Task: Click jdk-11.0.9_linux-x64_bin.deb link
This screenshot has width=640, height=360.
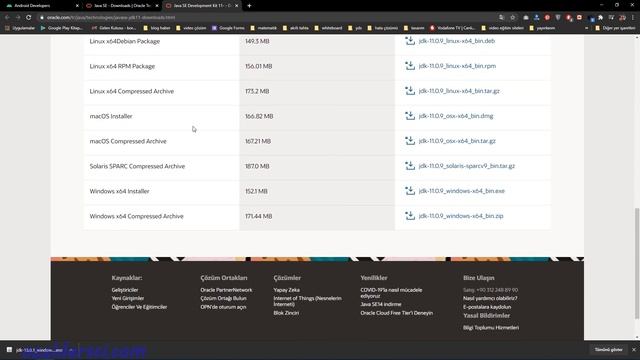Action: pyautogui.click(x=457, y=41)
